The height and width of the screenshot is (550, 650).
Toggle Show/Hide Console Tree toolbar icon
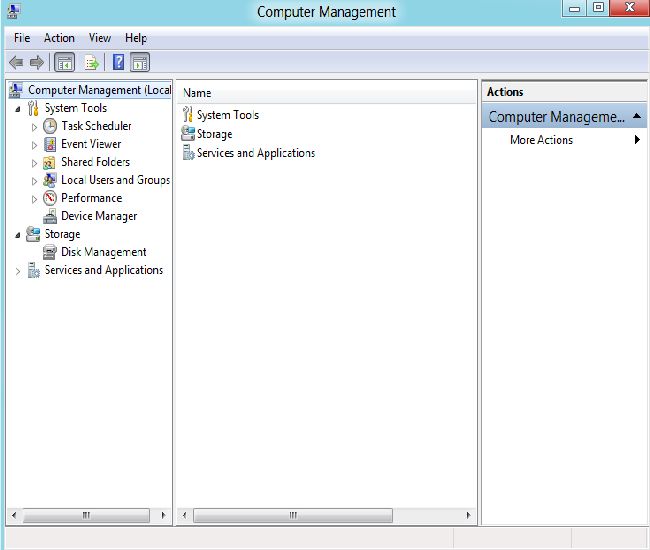coord(65,63)
